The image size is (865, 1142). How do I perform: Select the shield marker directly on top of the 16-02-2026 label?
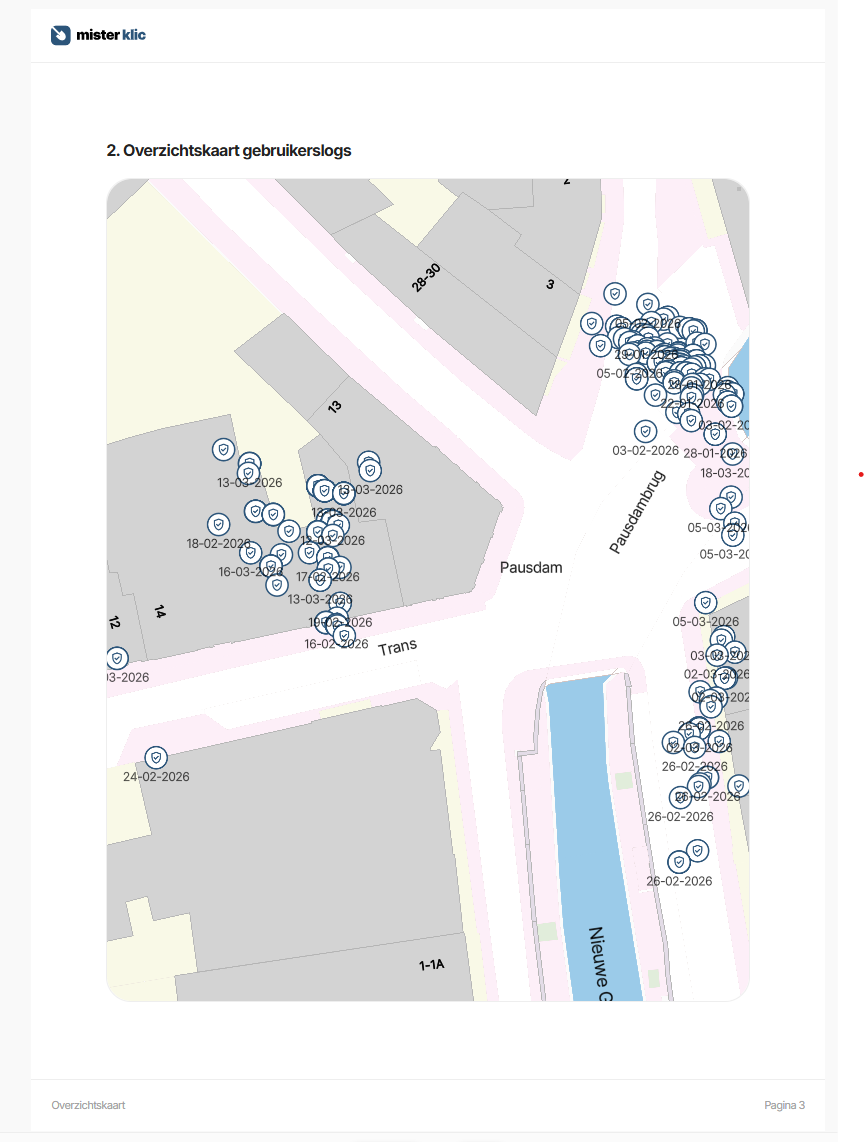pos(344,636)
